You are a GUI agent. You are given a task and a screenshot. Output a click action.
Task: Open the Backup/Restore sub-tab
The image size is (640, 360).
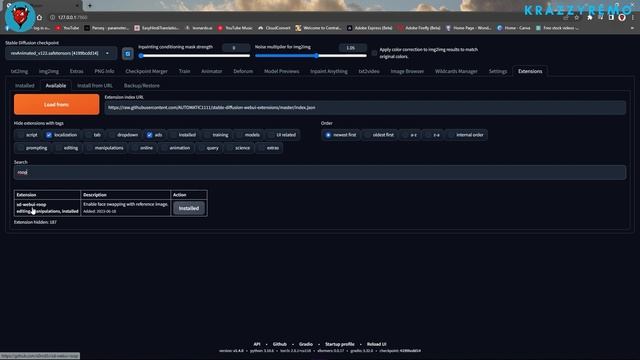click(x=142, y=86)
